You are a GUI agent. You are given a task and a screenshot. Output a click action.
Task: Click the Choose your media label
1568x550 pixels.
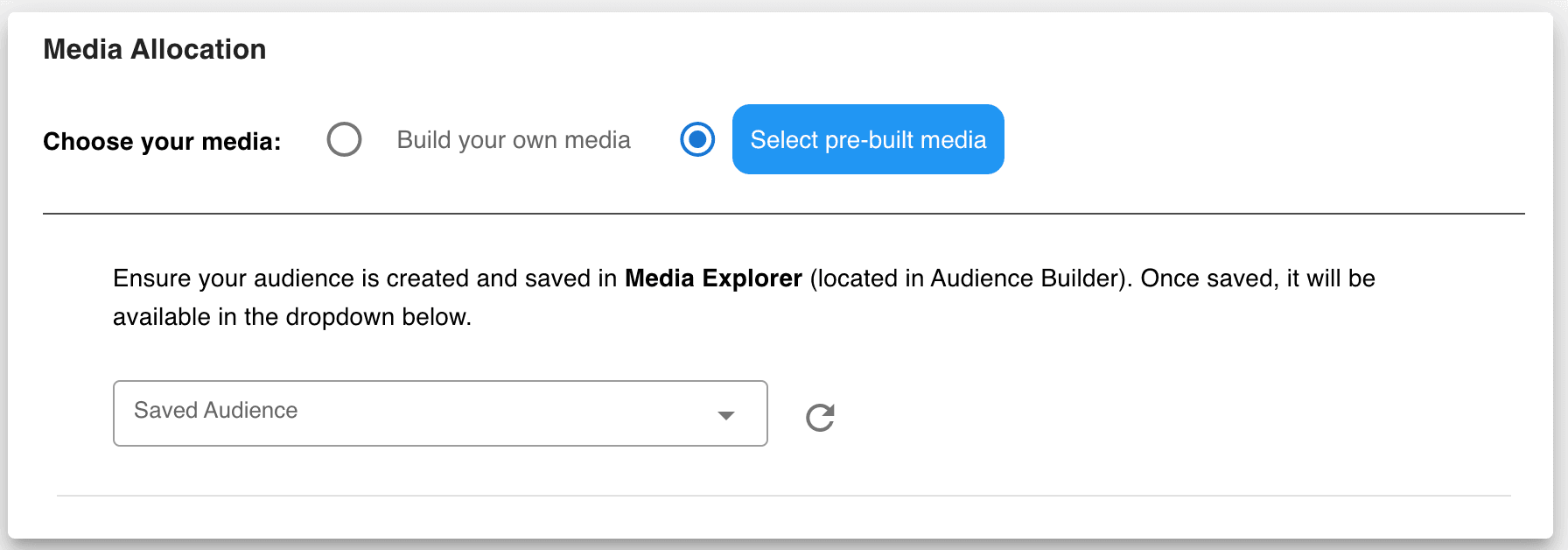point(162,141)
